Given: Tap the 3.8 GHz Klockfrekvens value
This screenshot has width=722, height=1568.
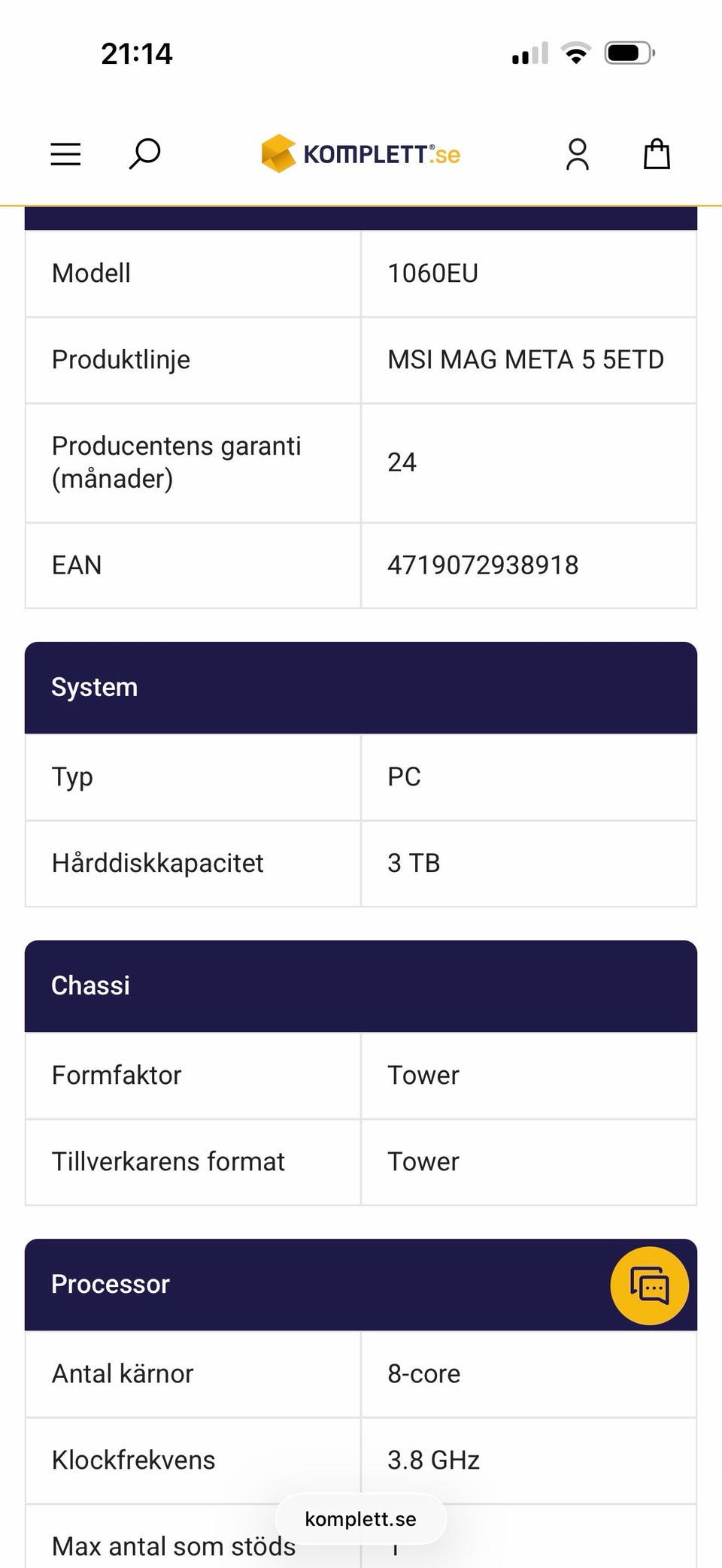Looking at the screenshot, I should tap(433, 1460).
